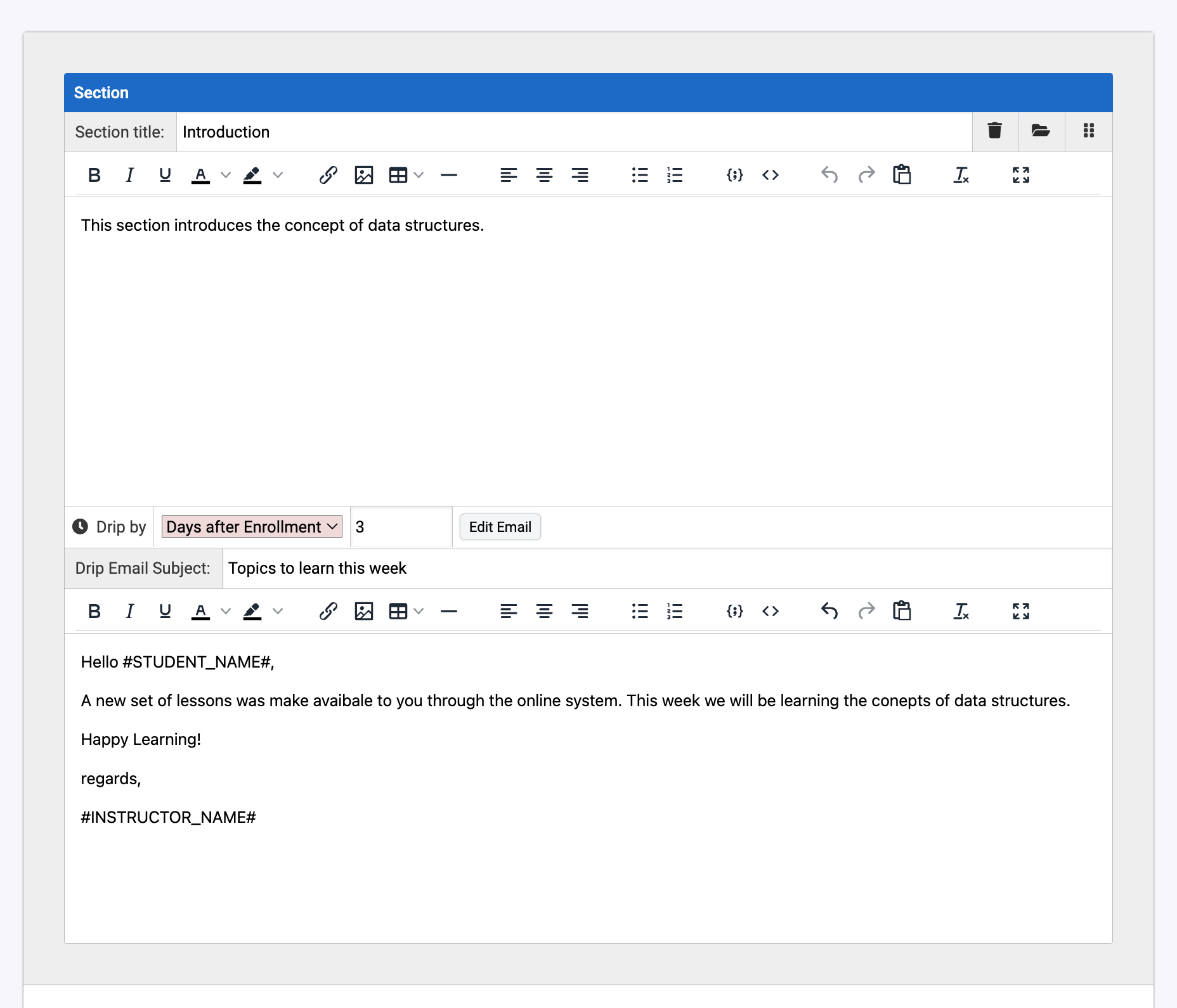The width and height of the screenshot is (1177, 1008).
Task: Expand the table options chevron
Action: 419,175
